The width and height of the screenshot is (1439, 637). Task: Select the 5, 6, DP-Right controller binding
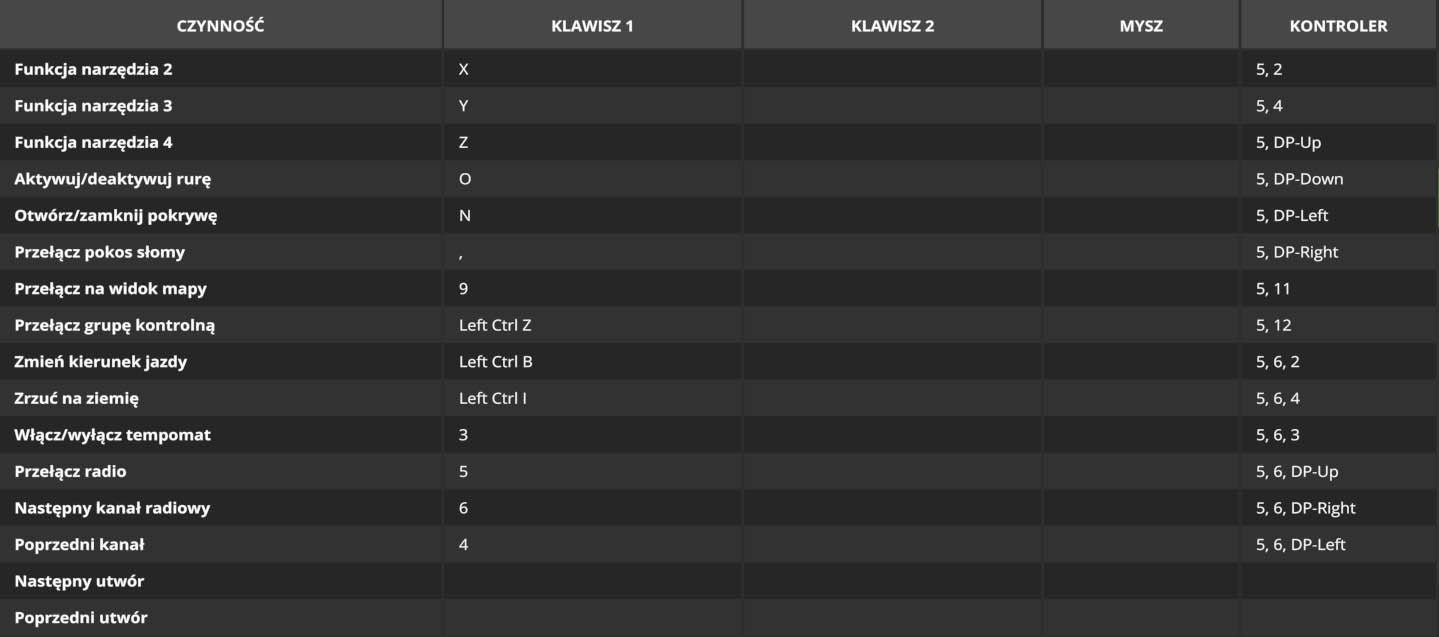pyautogui.click(x=1338, y=508)
